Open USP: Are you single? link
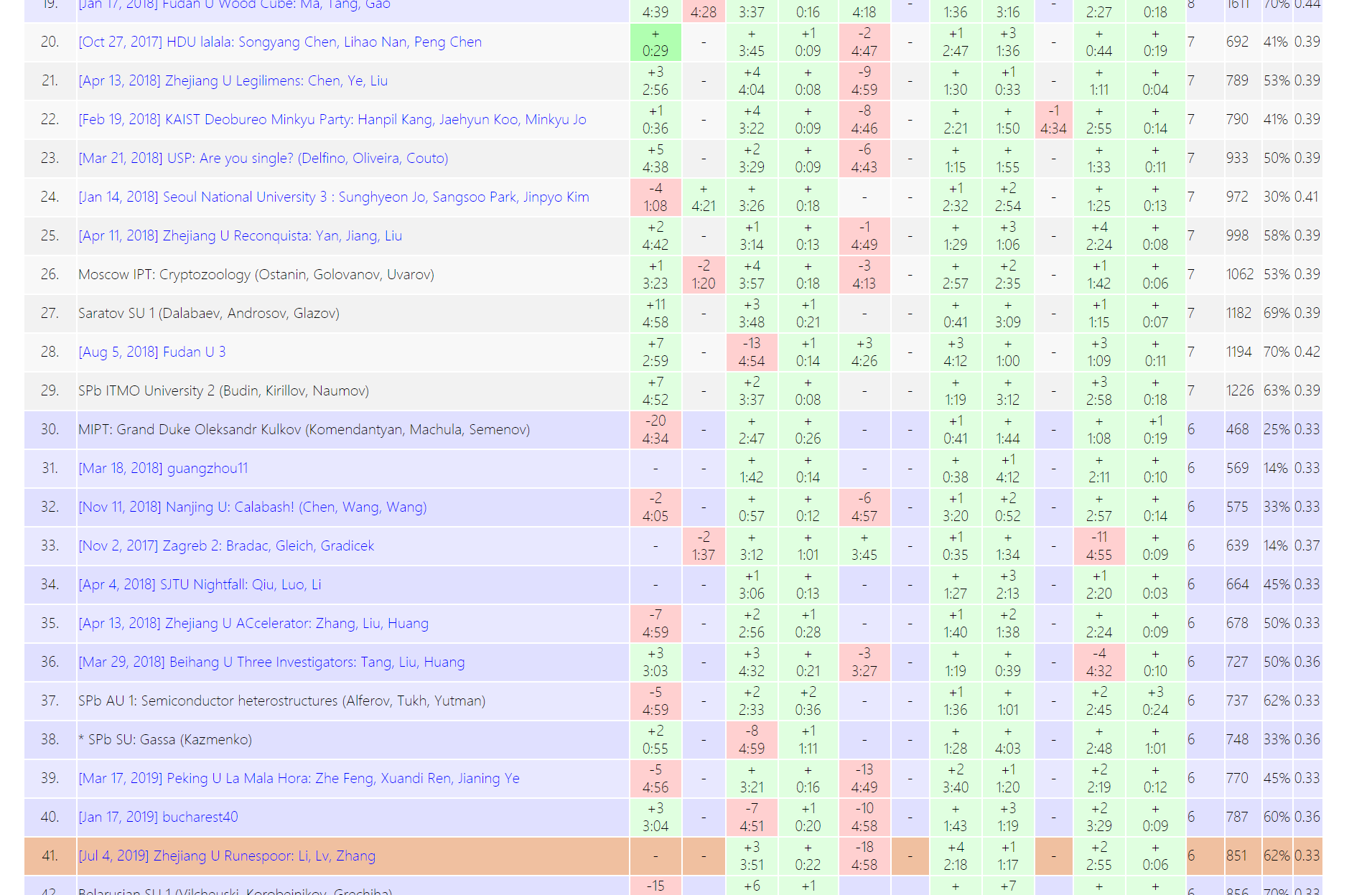1372x895 pixels. pyautogui.click(x=263, y=159)
